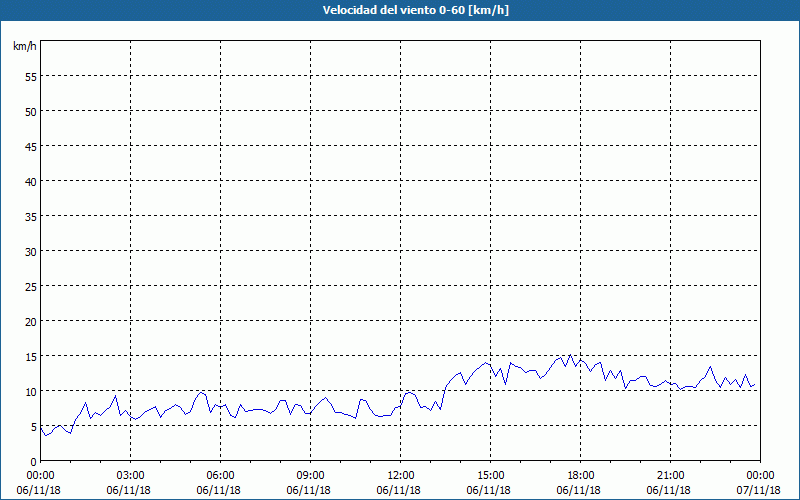The image size is (800, 500).
Task: Click the y-axis label '30'
Action: pos(31,252)
